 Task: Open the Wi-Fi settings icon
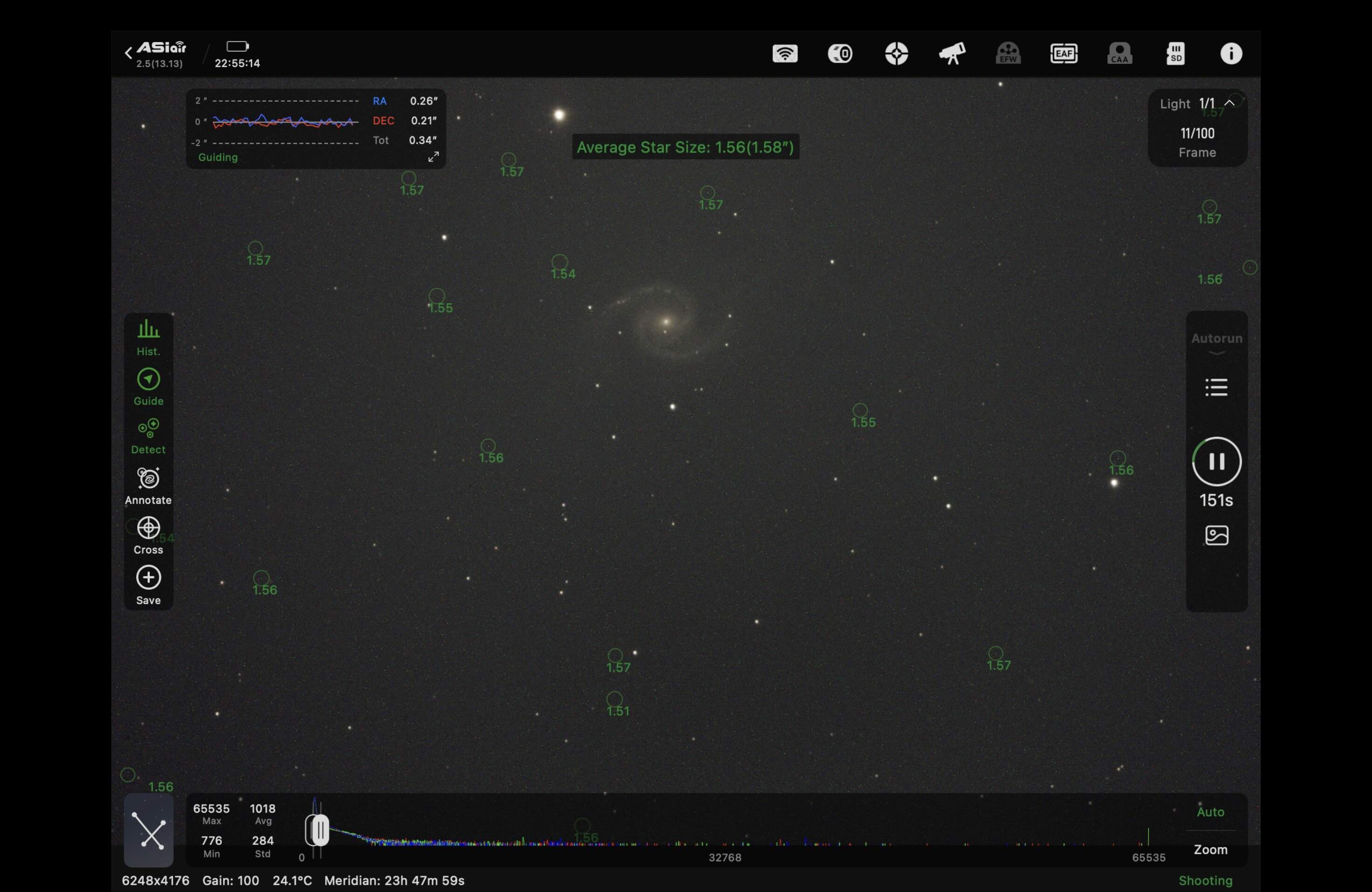(784, 54)
